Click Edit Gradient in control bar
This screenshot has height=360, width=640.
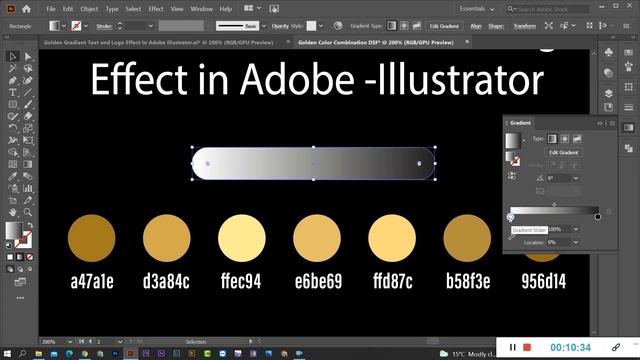444,26
